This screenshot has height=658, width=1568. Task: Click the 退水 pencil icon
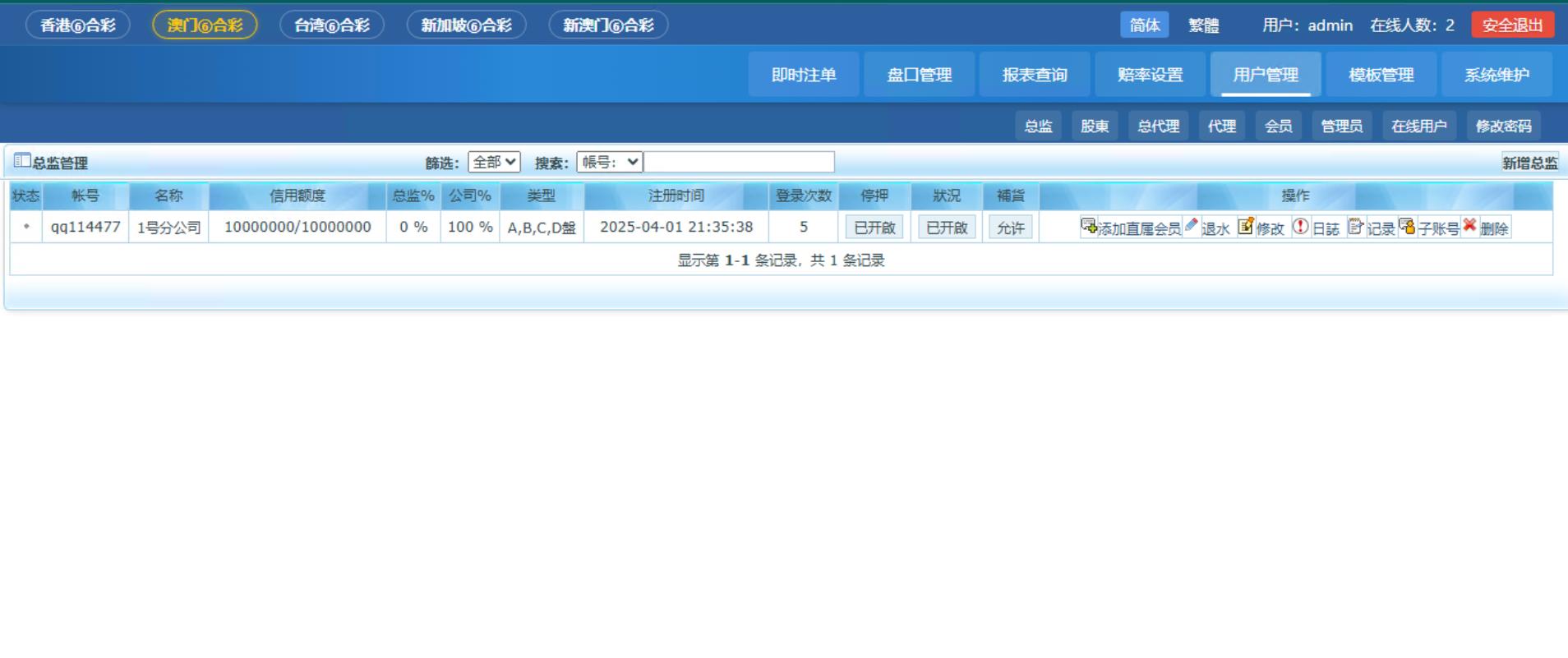tap(1192, 226)
